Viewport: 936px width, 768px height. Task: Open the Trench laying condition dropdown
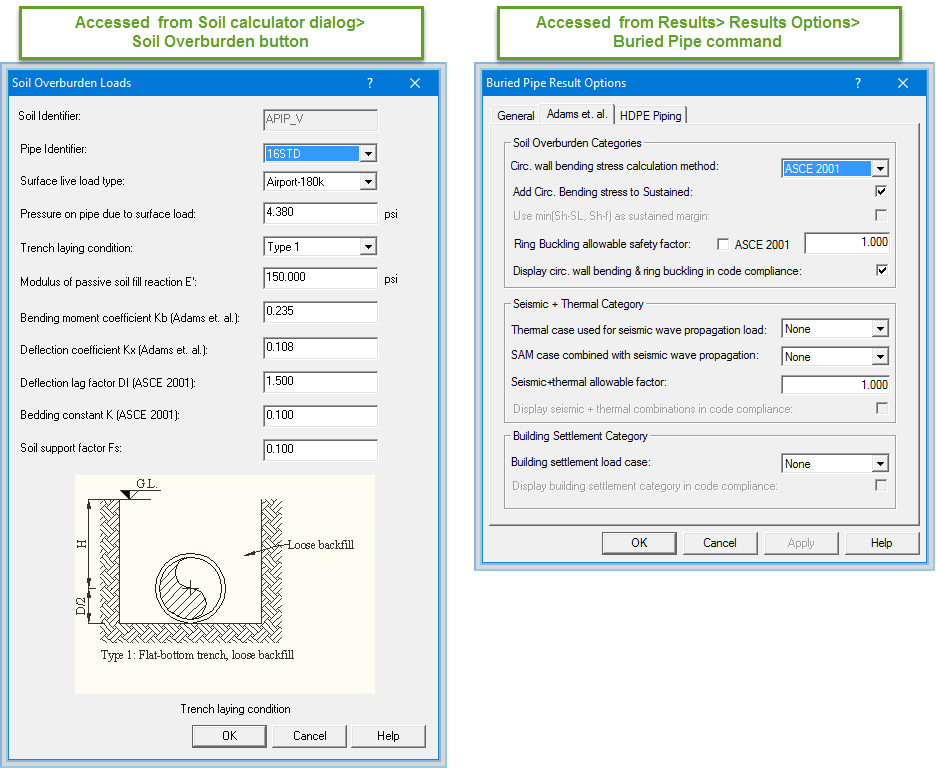coord(368,246)
